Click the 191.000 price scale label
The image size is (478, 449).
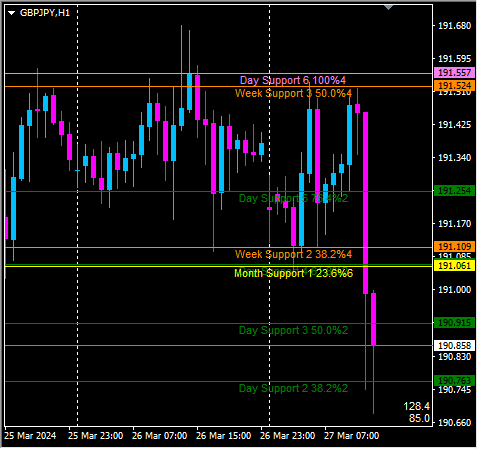[454, 289]
